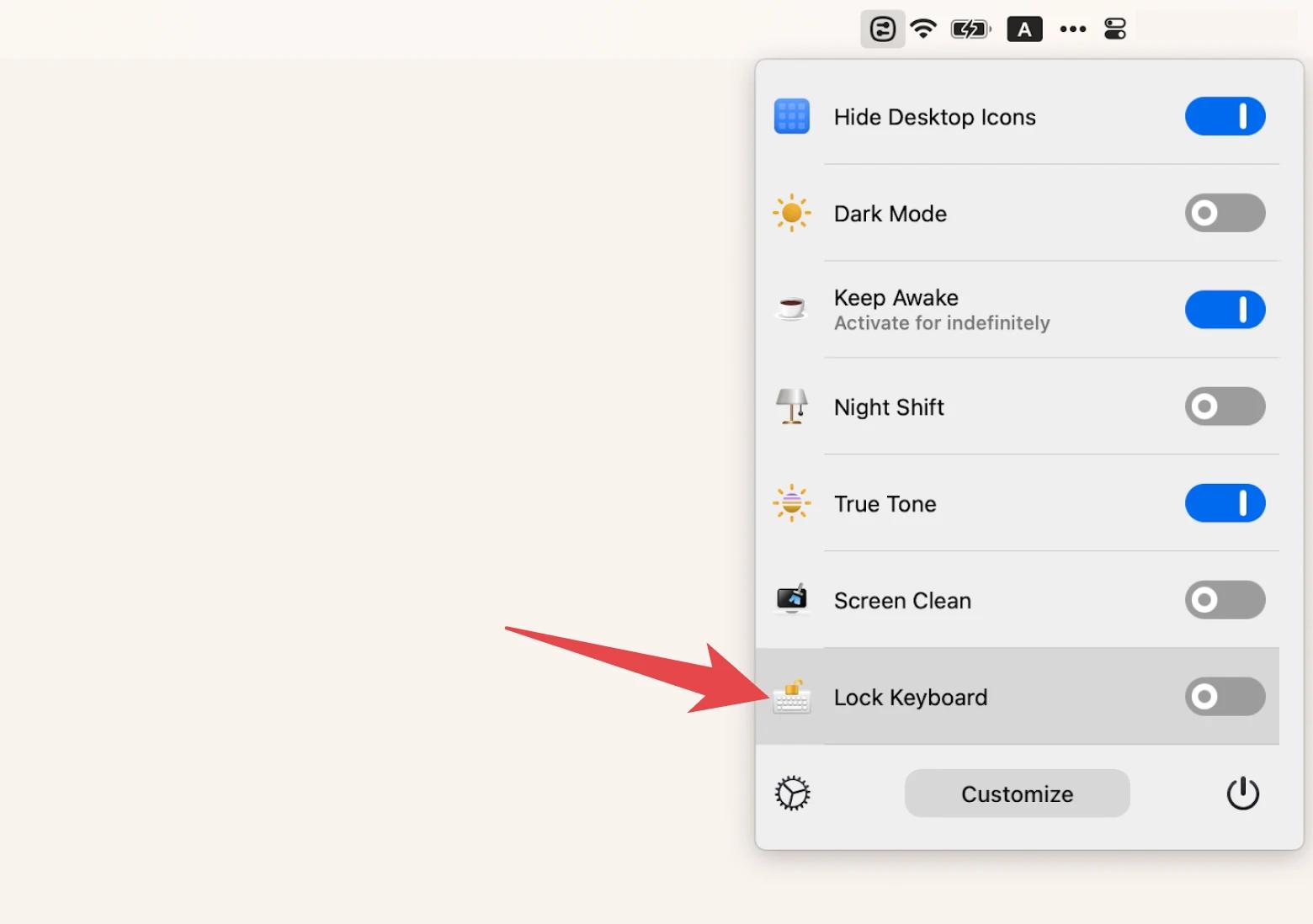Turn off the Keep Awake switch
Screen dimensions: 1313x924
click(x=1225, y=310)
